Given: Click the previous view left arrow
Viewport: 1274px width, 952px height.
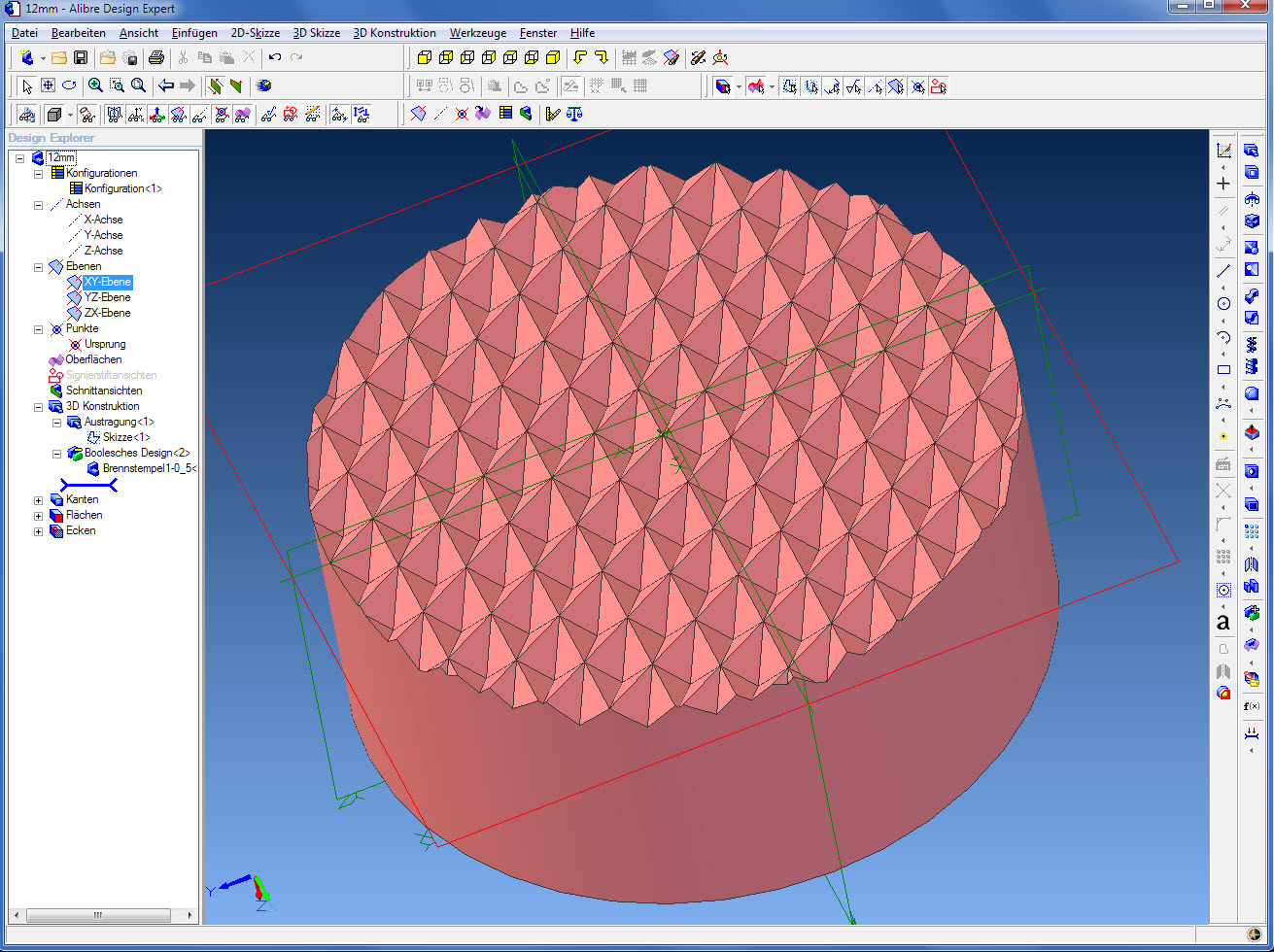Looking at the screenshot, I should (x=166, y=85).
